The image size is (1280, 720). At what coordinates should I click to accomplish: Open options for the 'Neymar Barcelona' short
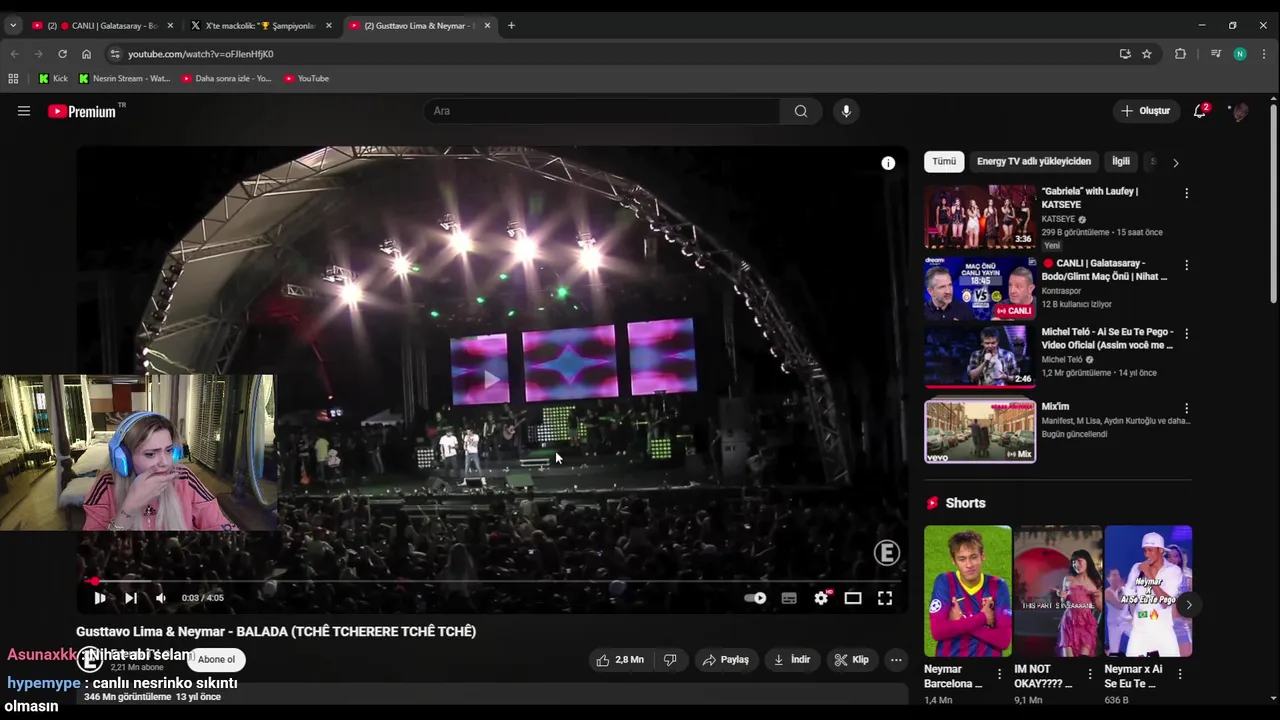1000,674
